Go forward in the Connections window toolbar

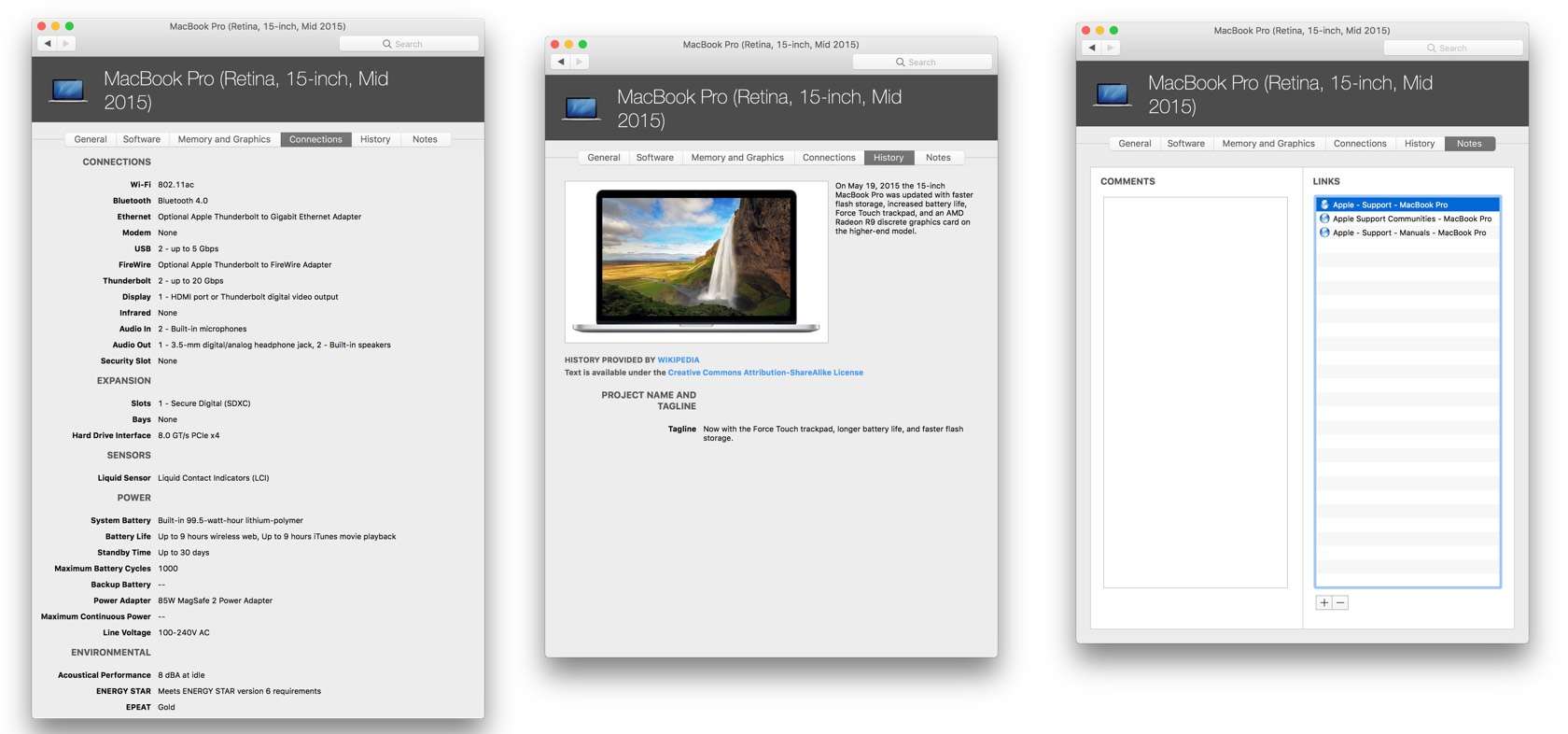(66, 44)
